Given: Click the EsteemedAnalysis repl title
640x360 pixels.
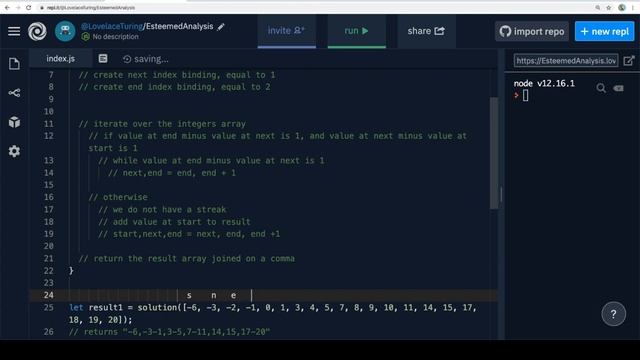Looking at the screenshot, I should tap(179, 26).
